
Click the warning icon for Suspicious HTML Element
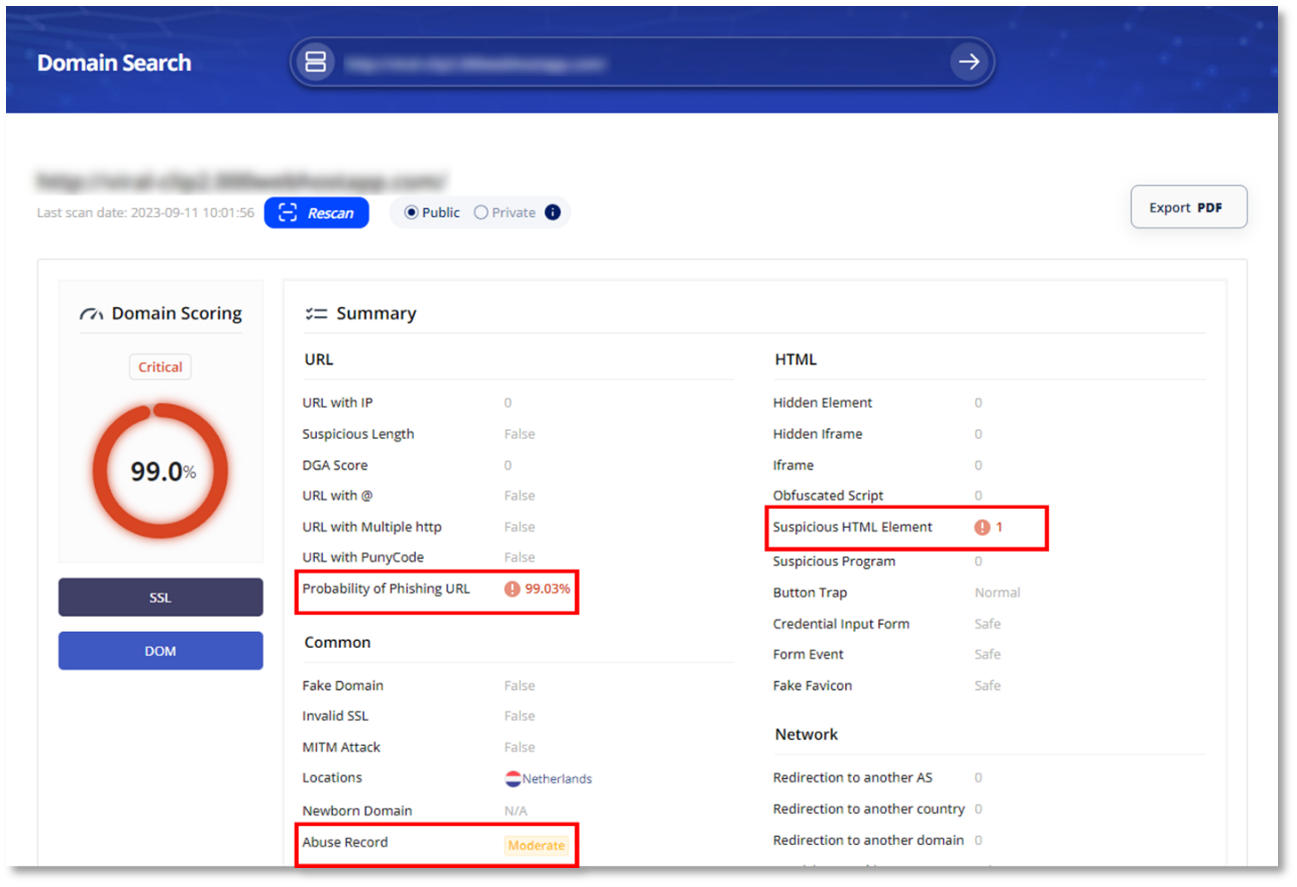(982, 527)
